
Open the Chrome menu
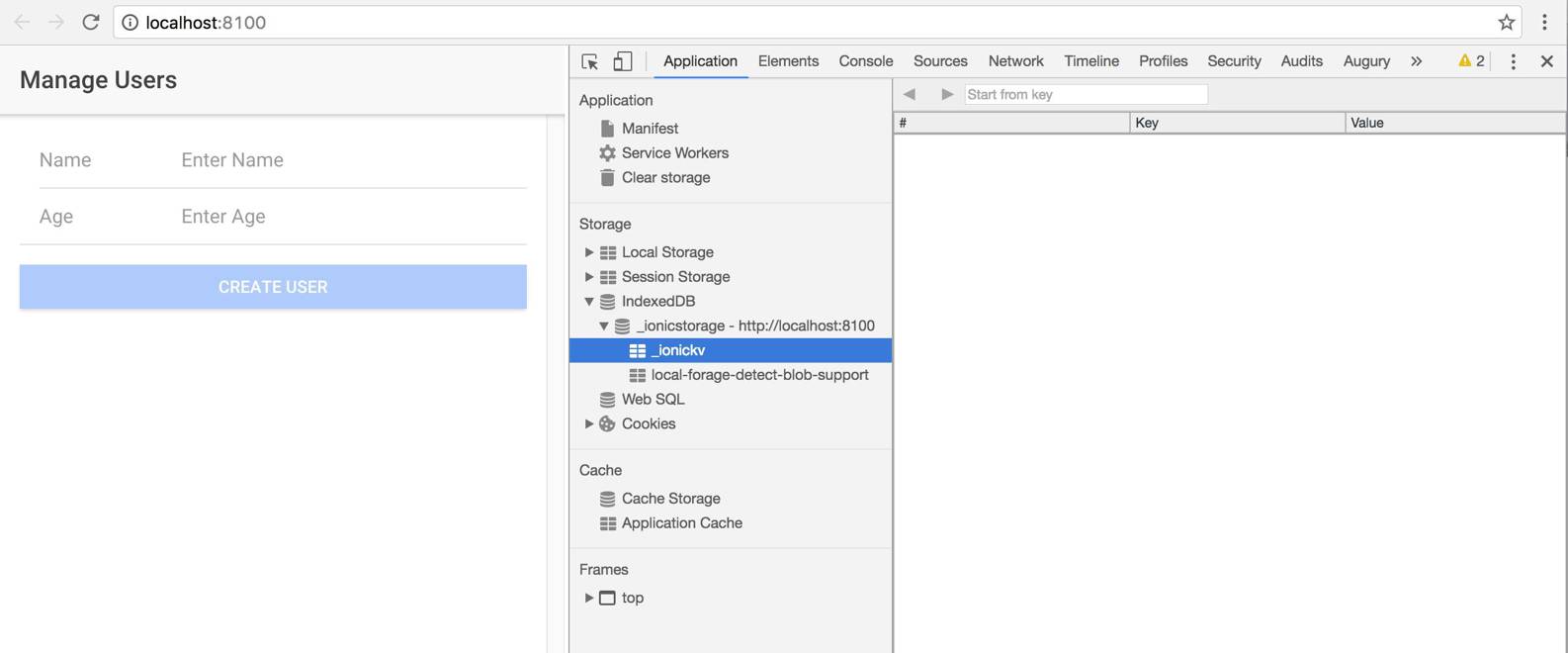tap(1544, 22)
